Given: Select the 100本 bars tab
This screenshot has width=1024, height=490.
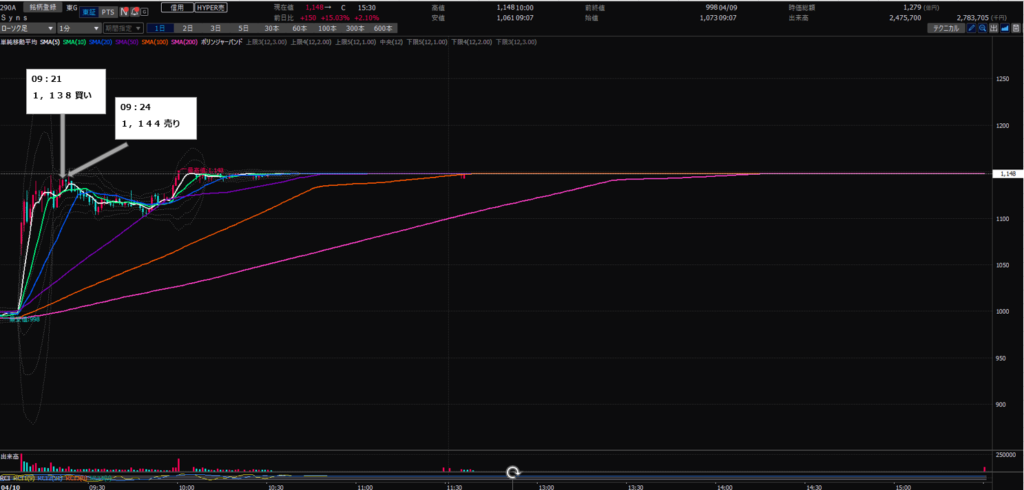Looking at the screenshot, I should [x=327, y=29].
